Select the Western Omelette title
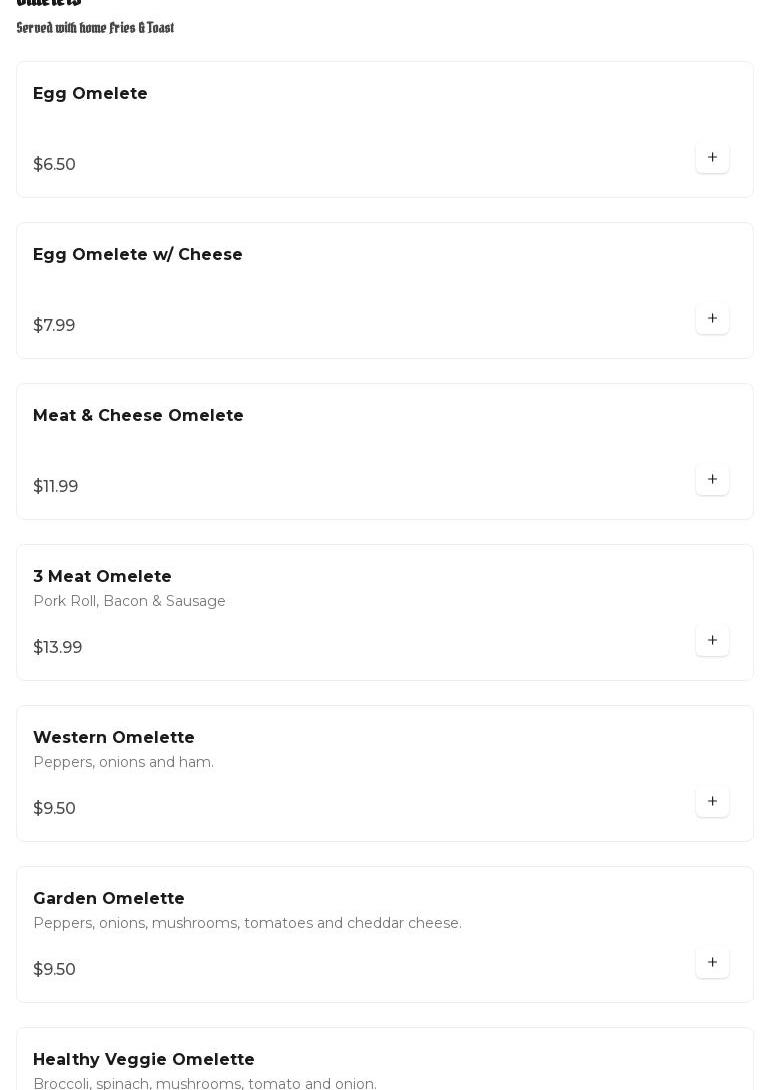This screenshot has width=770, height=1090. tap(113, 738)
